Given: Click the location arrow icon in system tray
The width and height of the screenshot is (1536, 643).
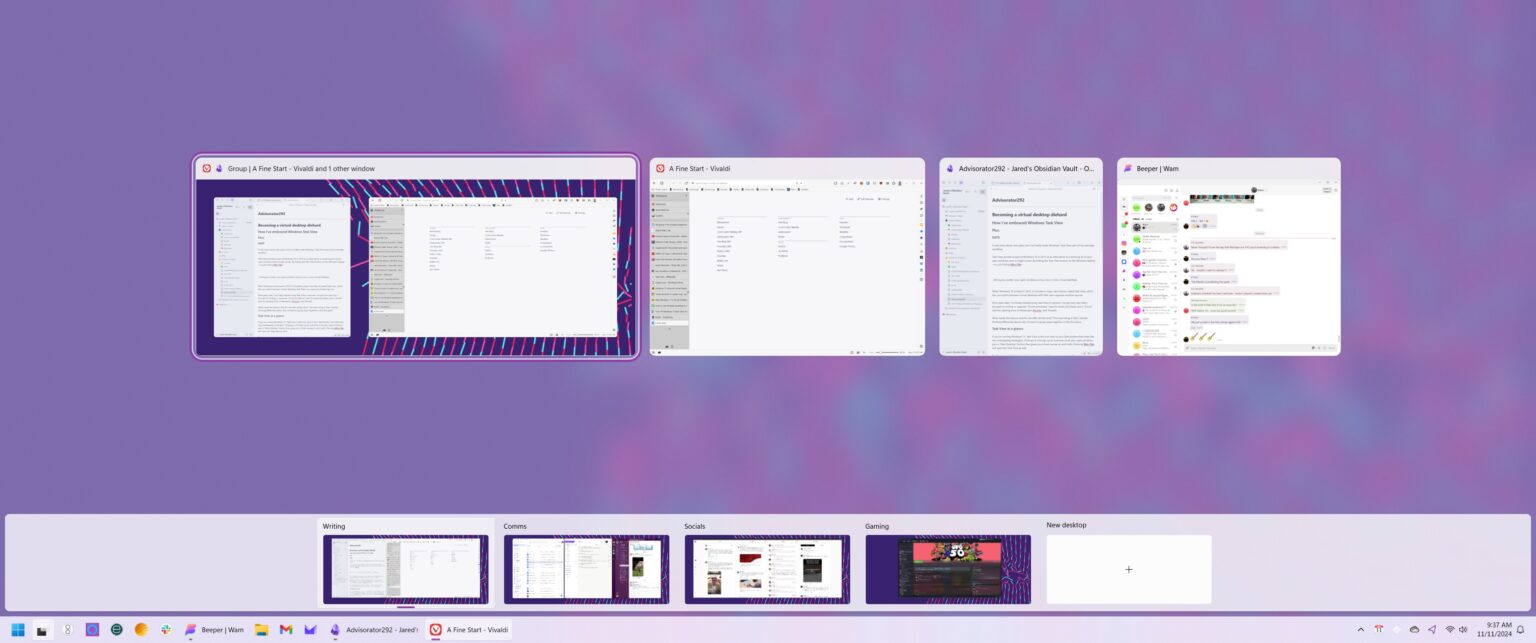Looking at the screenshot, I should point(1432,629).
